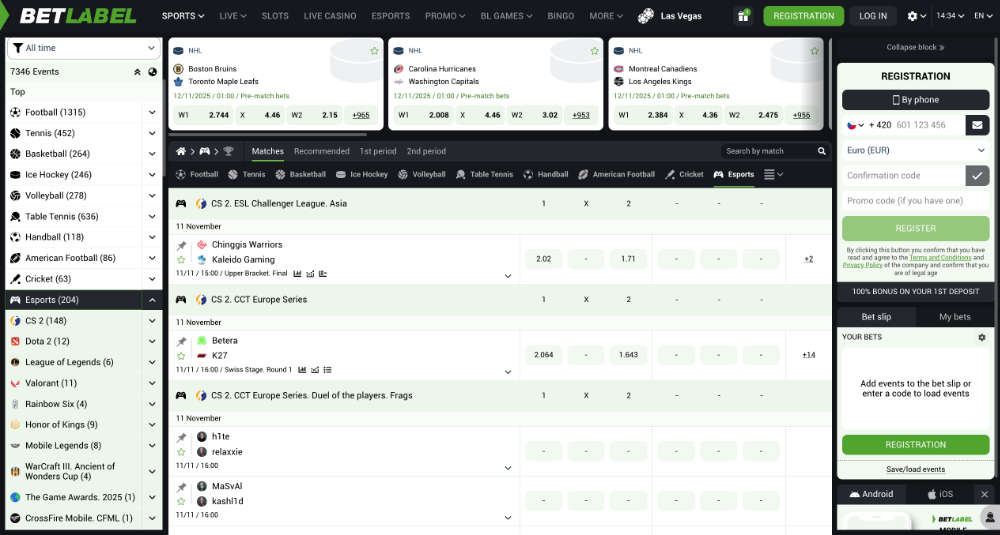Open bet slip settings gear
Image resolution: width=1000 pixels, height=535 pixels.
982,337
